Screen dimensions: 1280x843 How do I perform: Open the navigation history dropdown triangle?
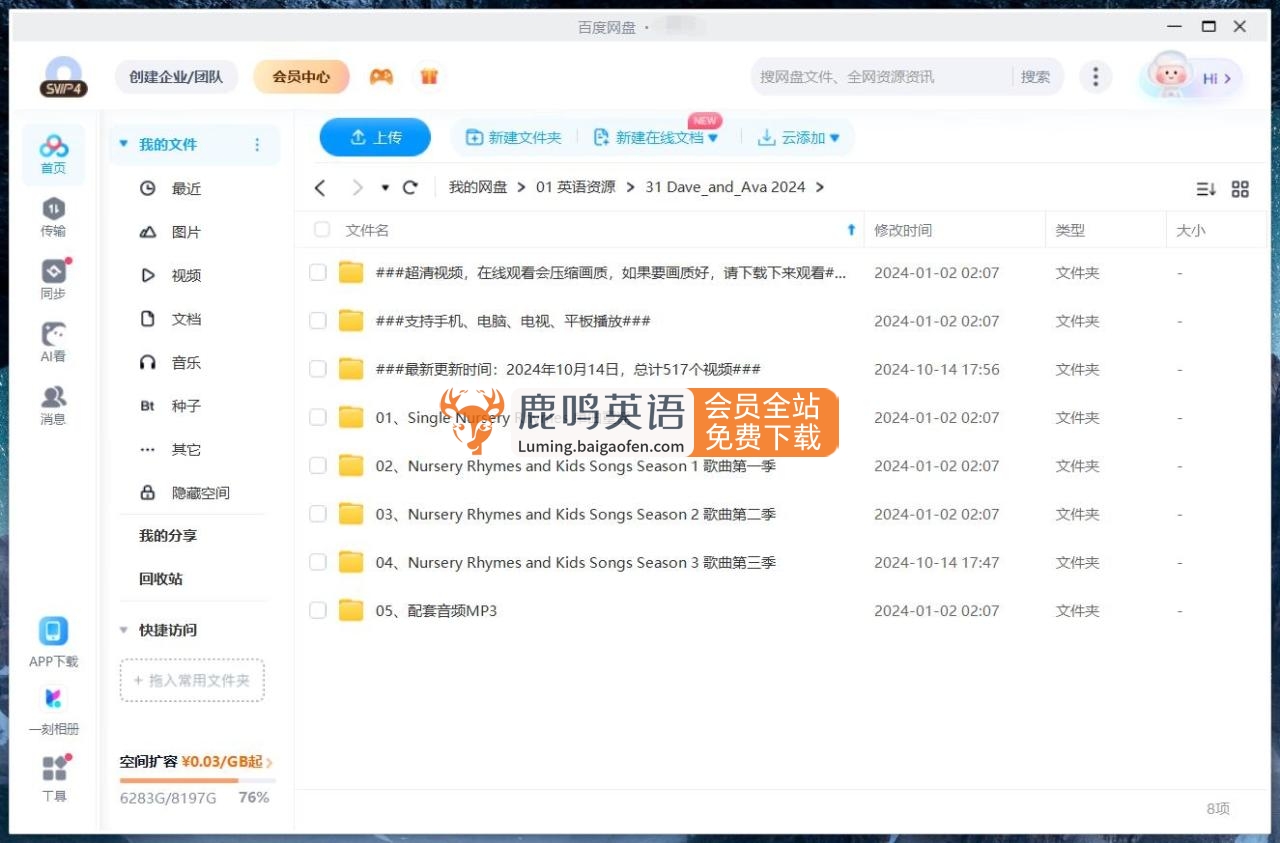pos(385,188)
